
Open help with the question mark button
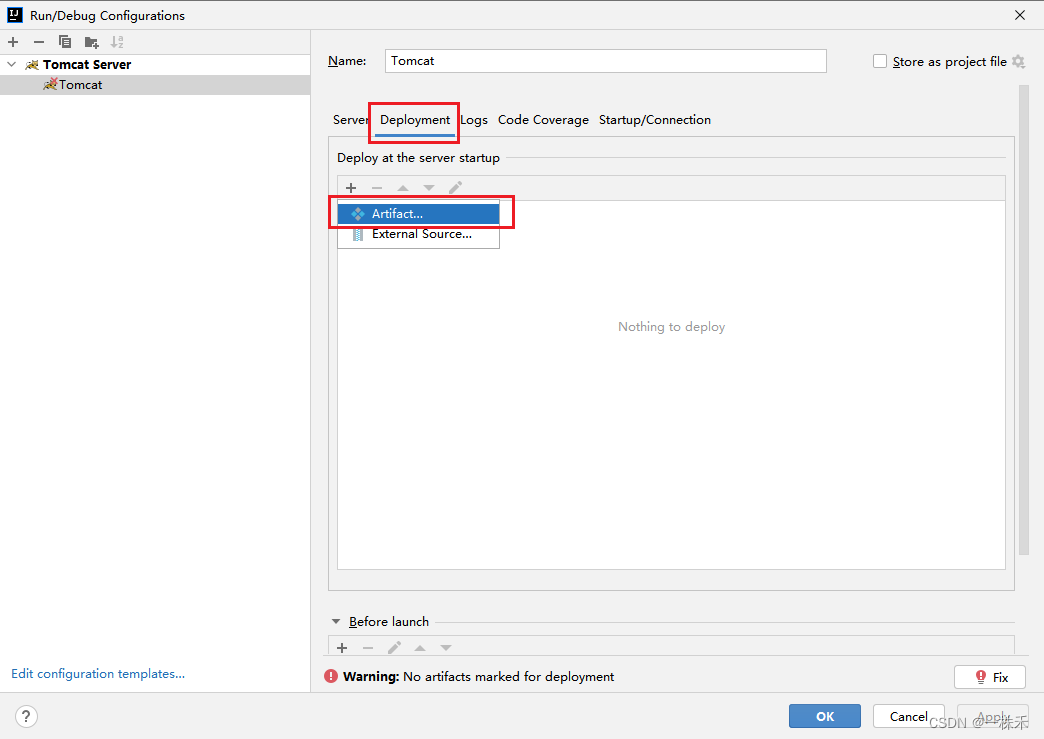[x=26, y=716]
